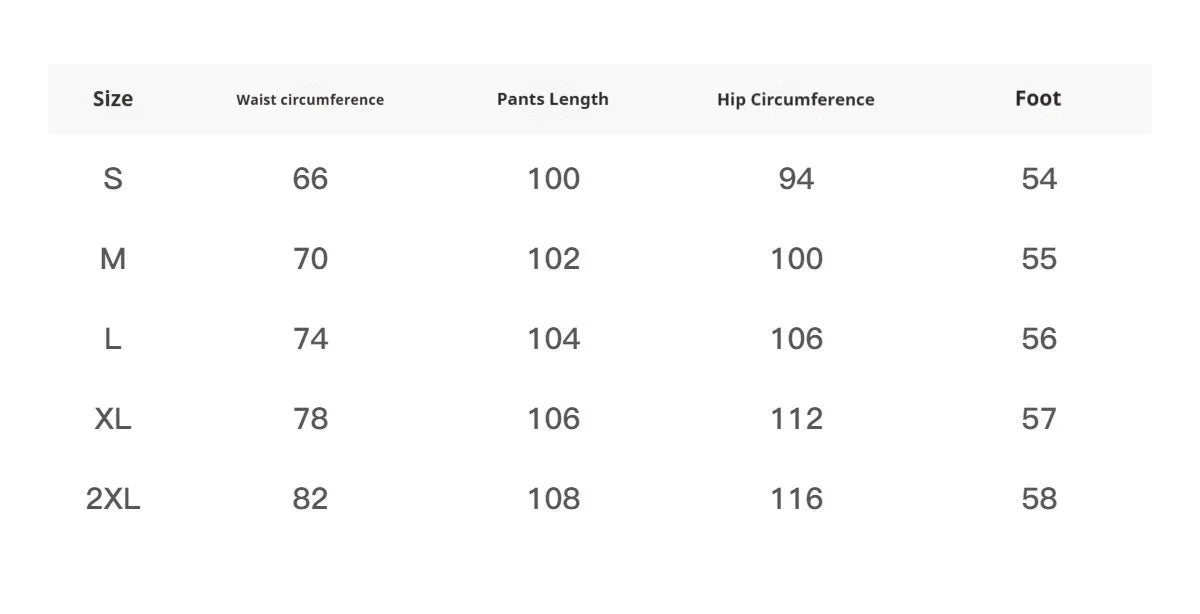Click the L size row label

pos(113,339)
